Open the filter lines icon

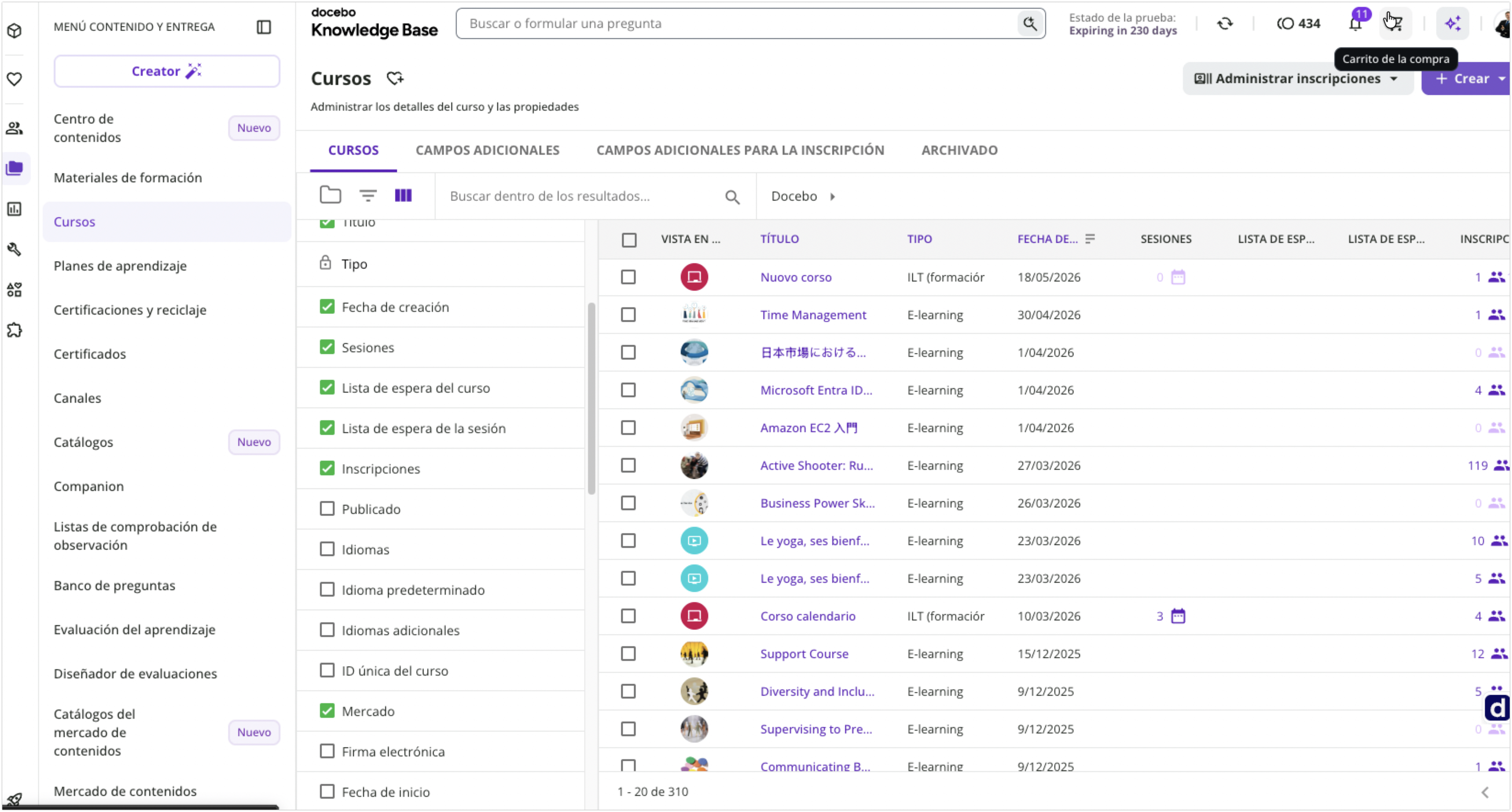[368, 195]
